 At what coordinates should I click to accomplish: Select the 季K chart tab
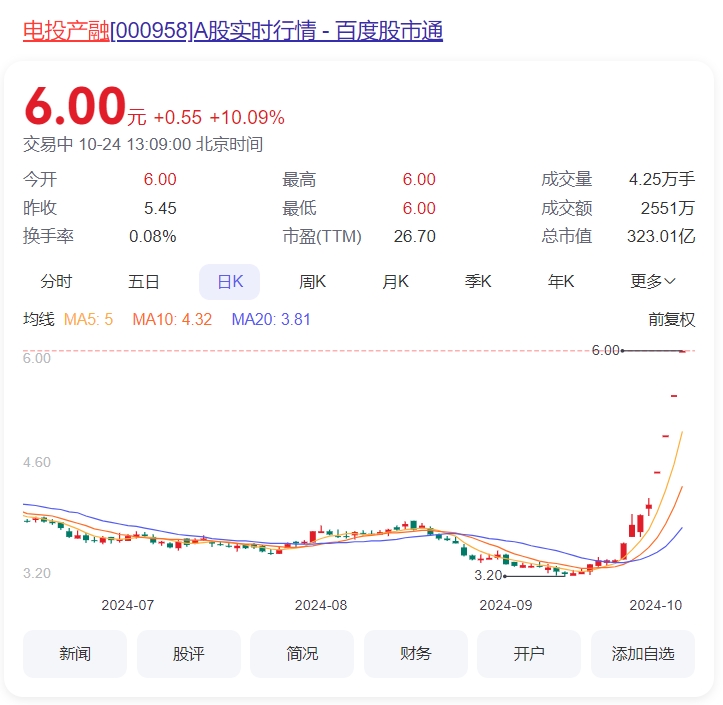tap(478, 281)
